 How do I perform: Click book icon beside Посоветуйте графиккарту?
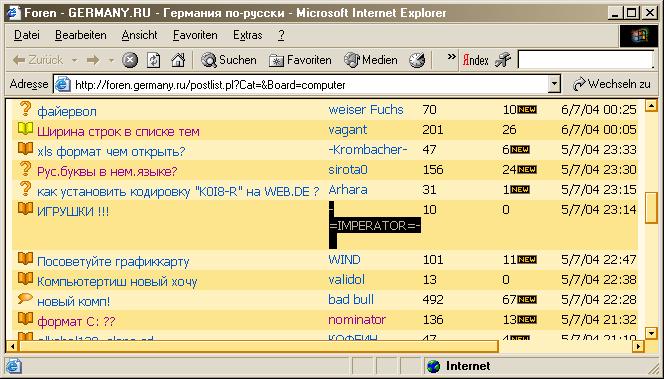[25, 258]
